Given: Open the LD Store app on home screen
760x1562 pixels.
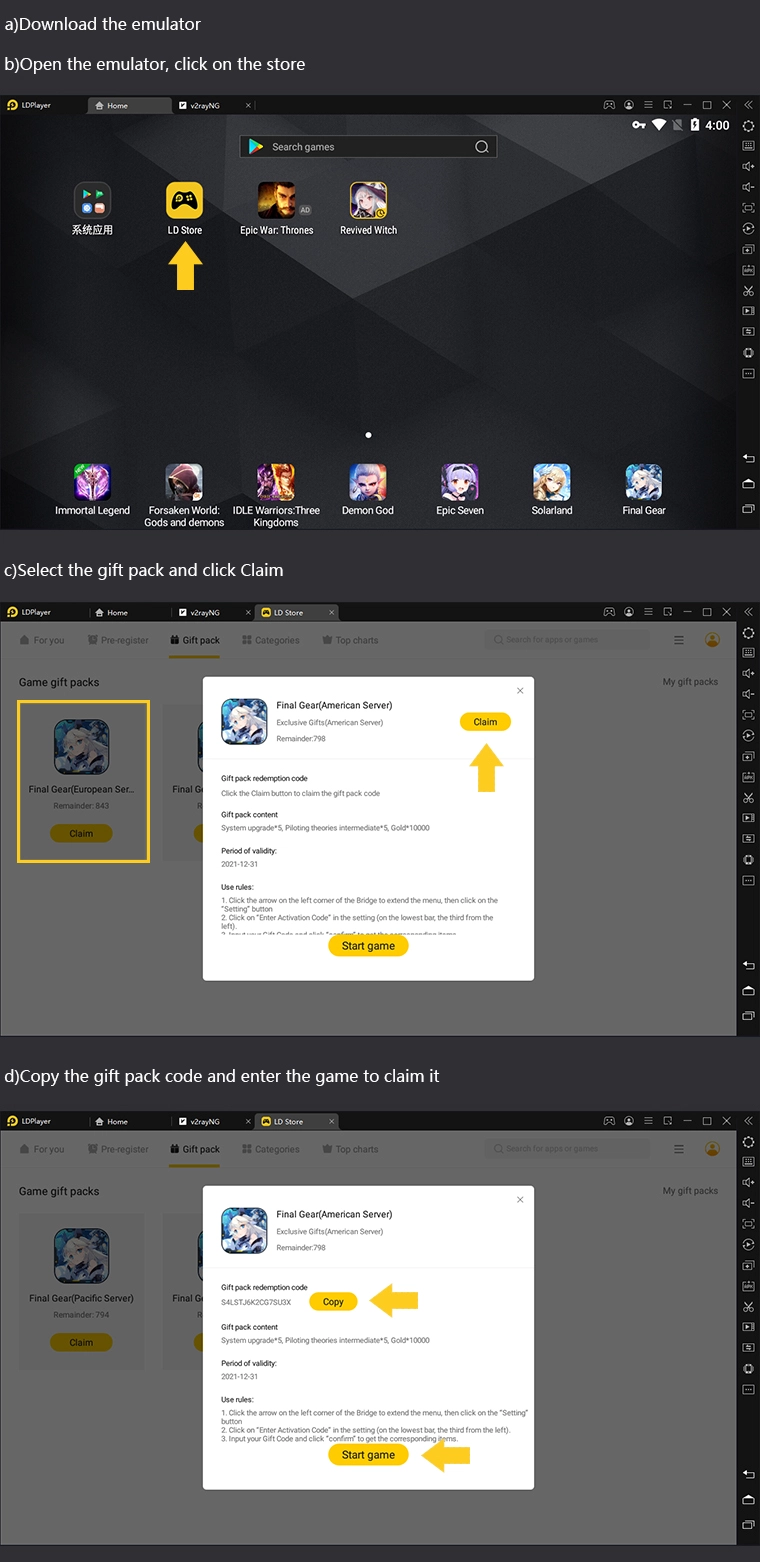Looking at the screenshot, I should click(184, 200).
